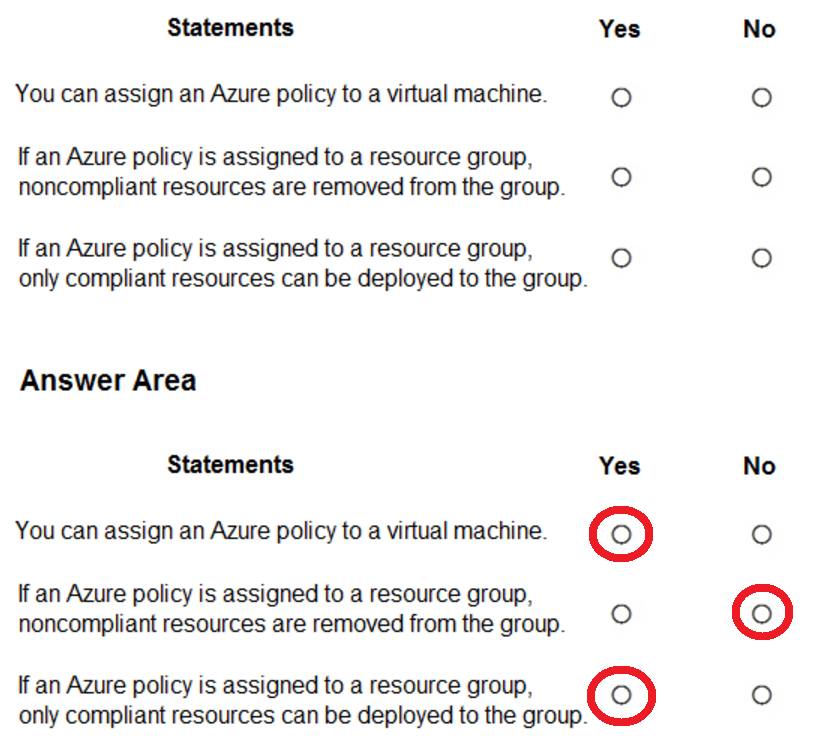
Task: Select red-circled Yes for virtual machine in Answer Area
Action: [x=621, y=534]
